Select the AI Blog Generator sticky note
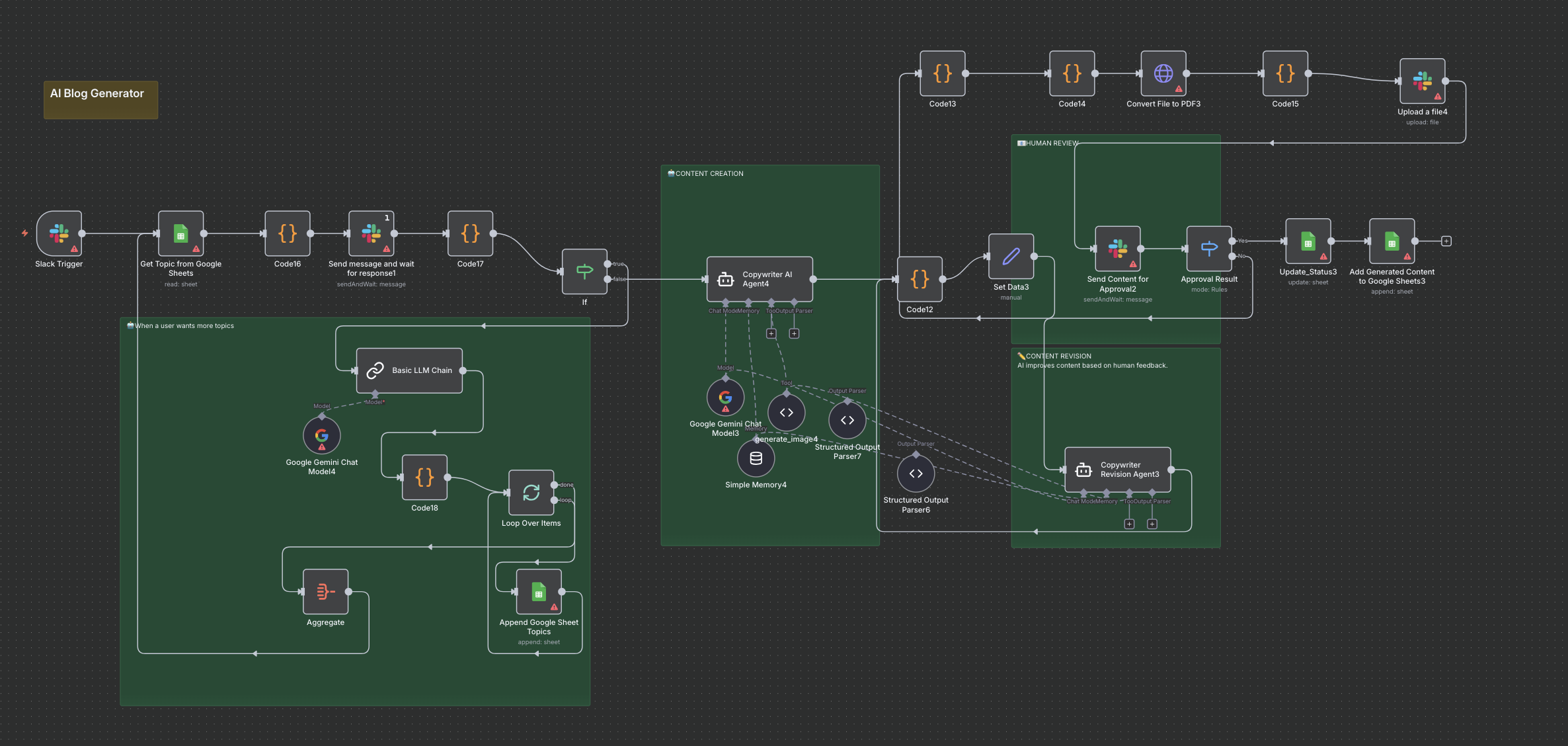1568x746 pixels. click(100, 99)
